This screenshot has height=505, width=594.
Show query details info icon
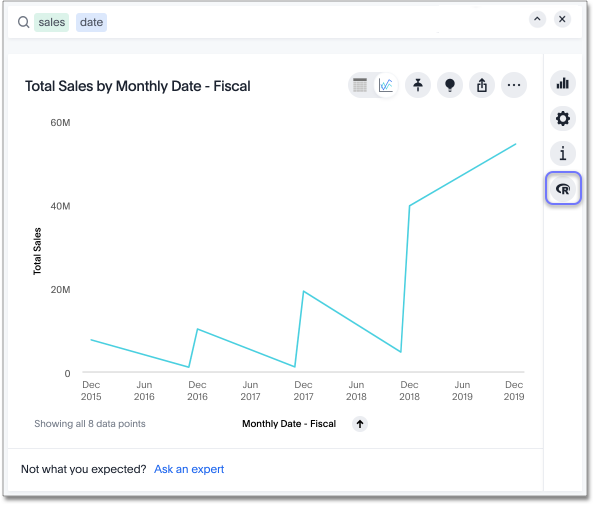click(563, 153)
